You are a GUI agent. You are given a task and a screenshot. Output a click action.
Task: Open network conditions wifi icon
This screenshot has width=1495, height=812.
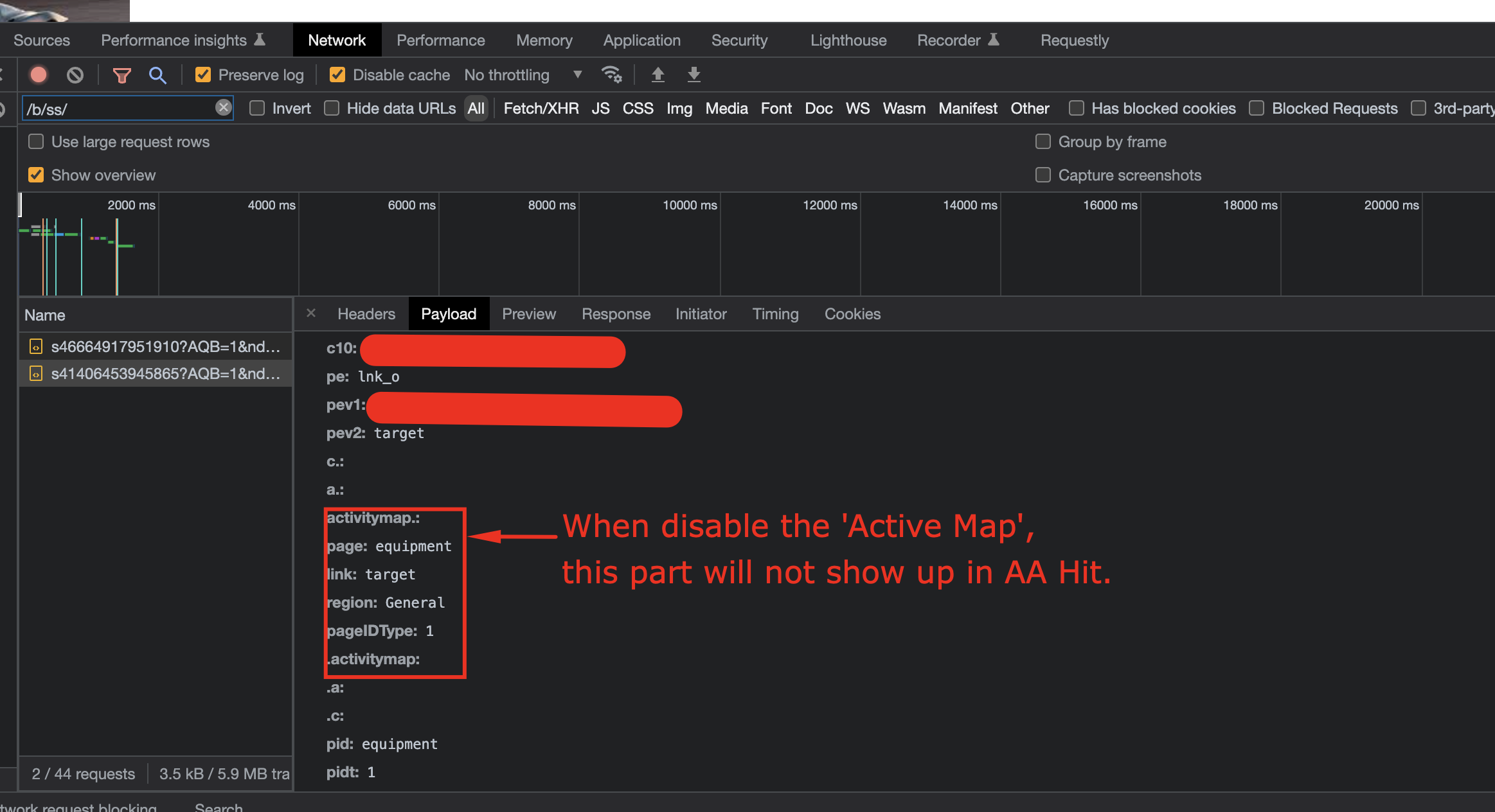pyautogui.click(x=611, y=75)
